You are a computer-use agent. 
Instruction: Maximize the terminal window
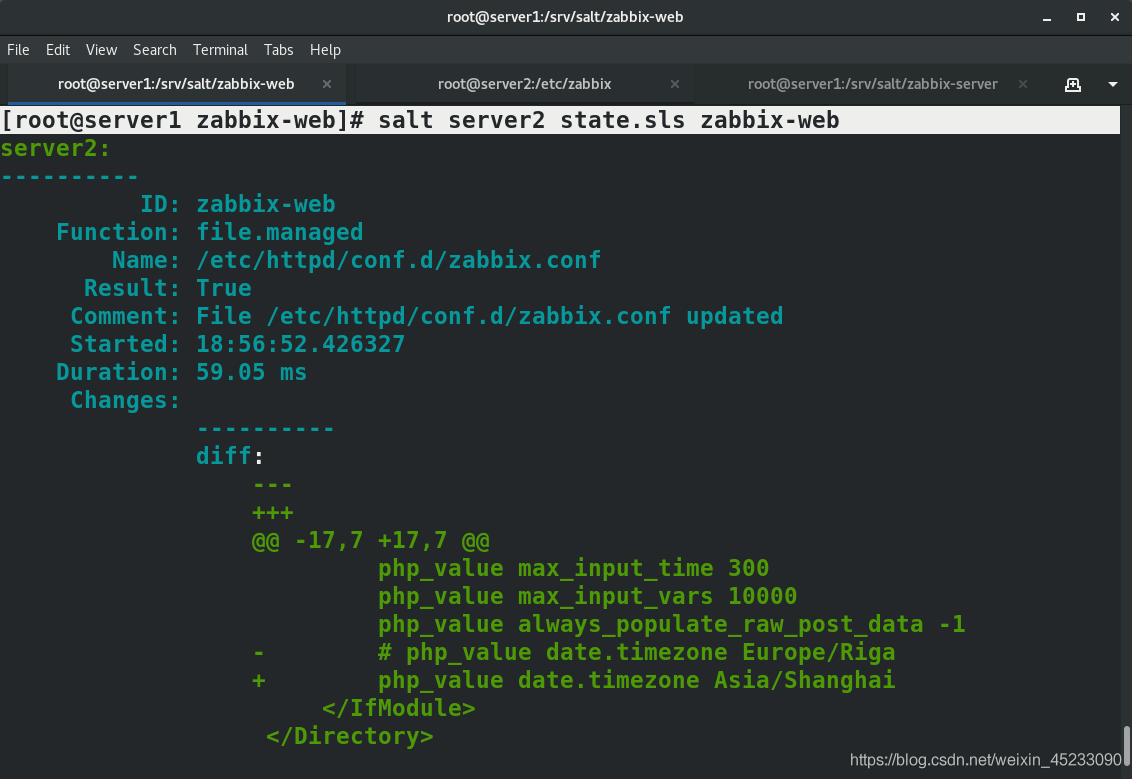pyautogui.click(x=1081, y=17)
